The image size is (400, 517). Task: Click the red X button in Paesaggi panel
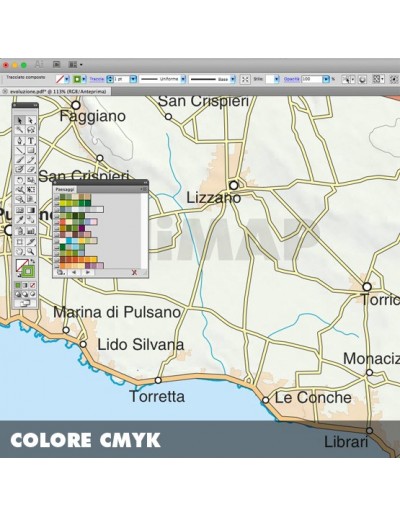(x=134, y=272)
